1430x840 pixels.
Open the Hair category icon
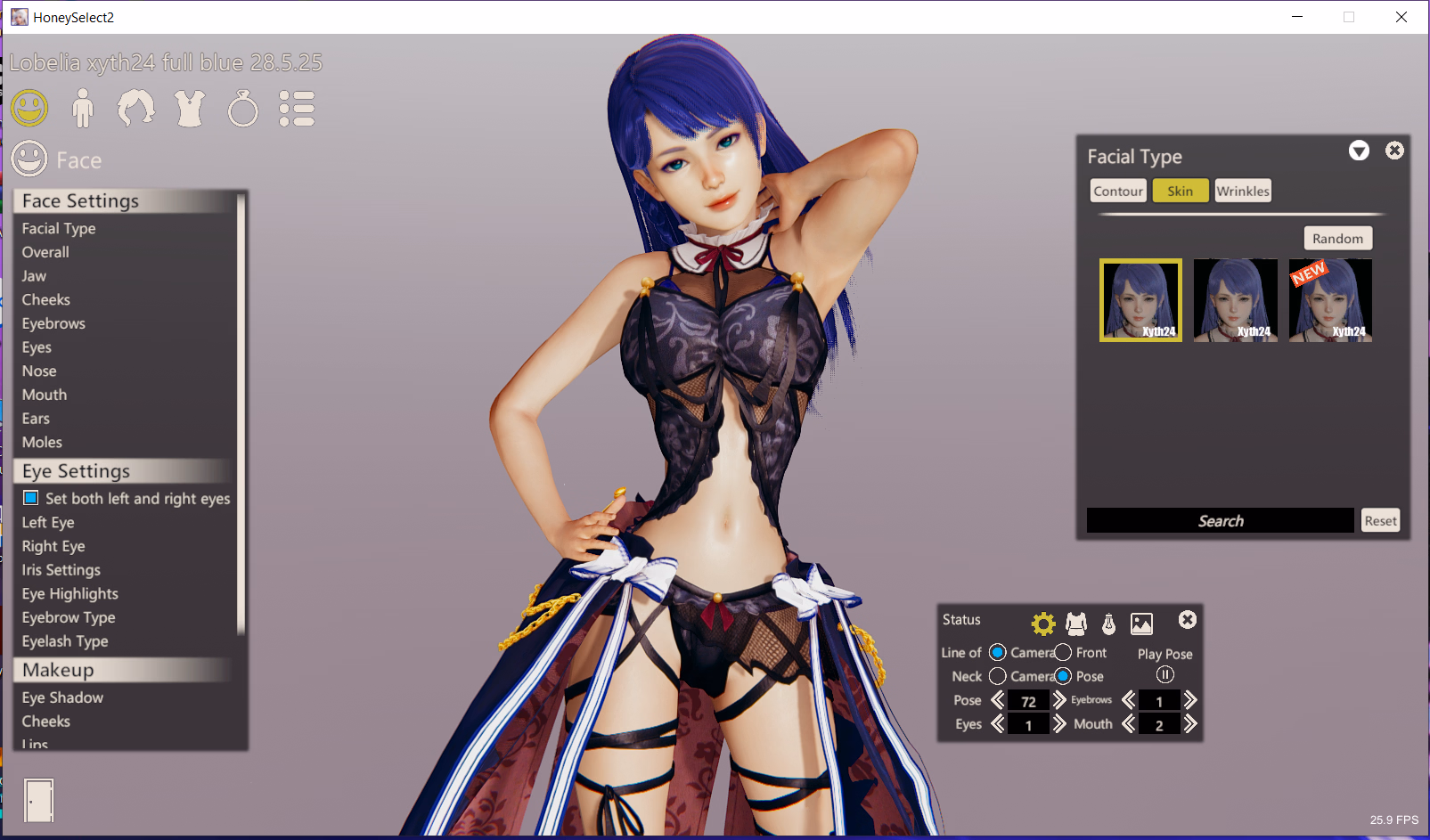pyautogui.click(x=135, y=109)
